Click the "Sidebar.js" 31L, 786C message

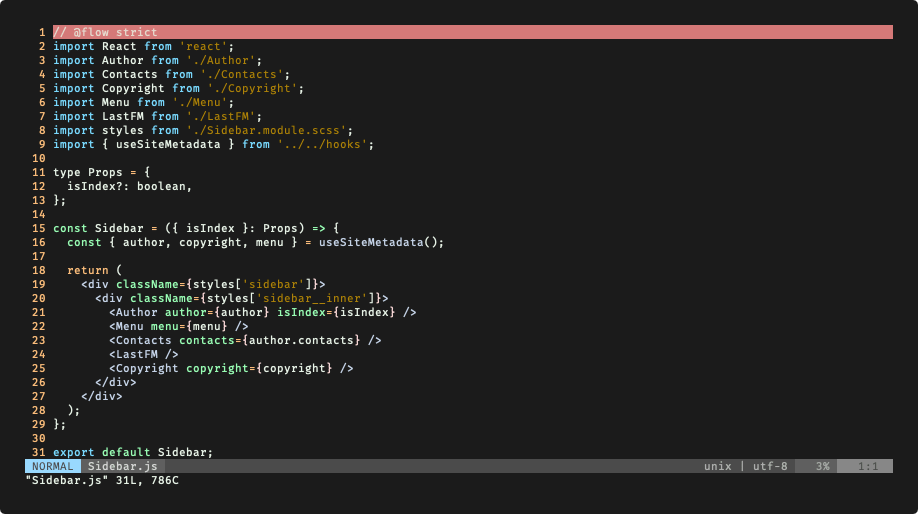coord(102,480)
